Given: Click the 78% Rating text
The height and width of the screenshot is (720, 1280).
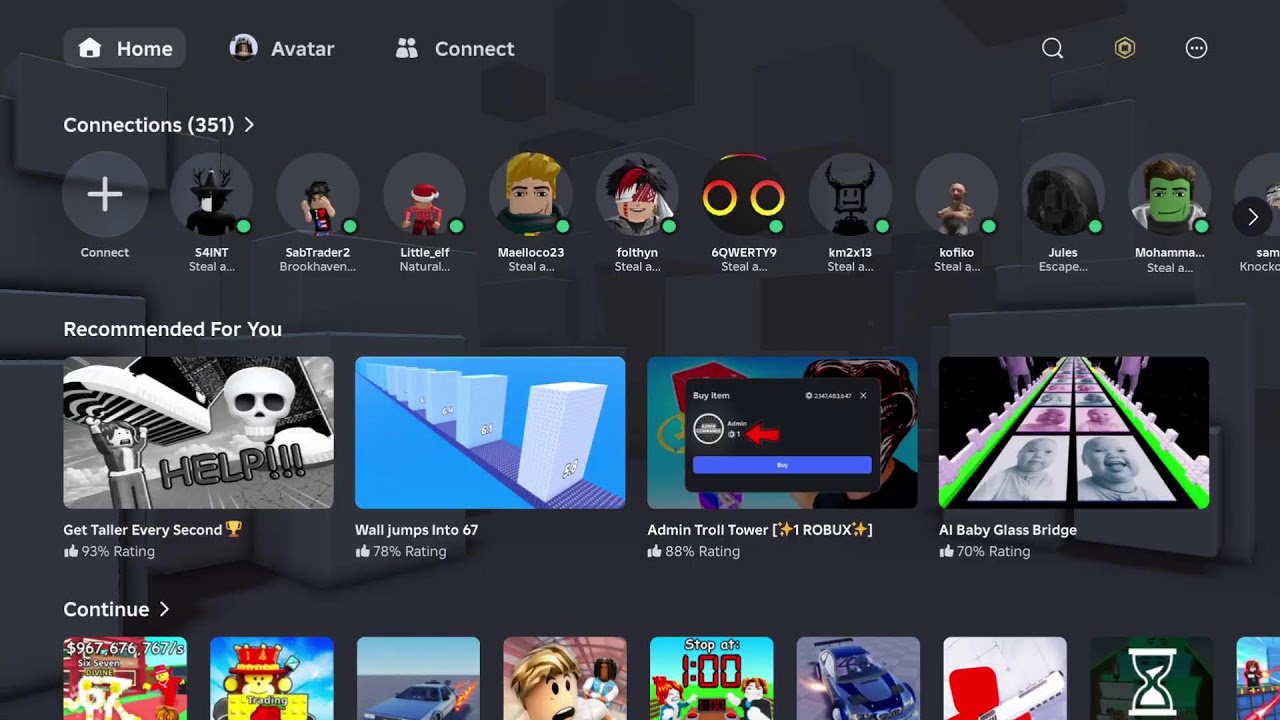Looking at the screenshot, I should point(410,551).
